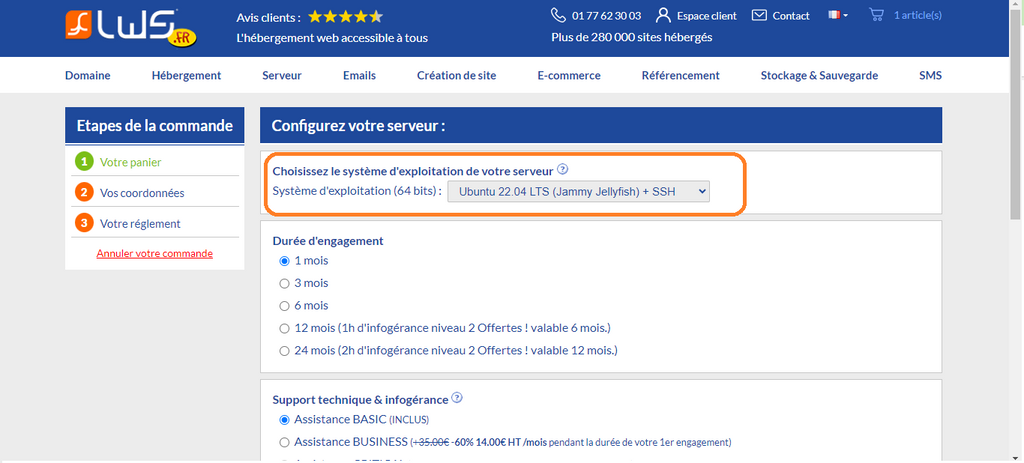Click the Contact envelope icon
The width and height of the screenshot is (1024, 463).
759,15
